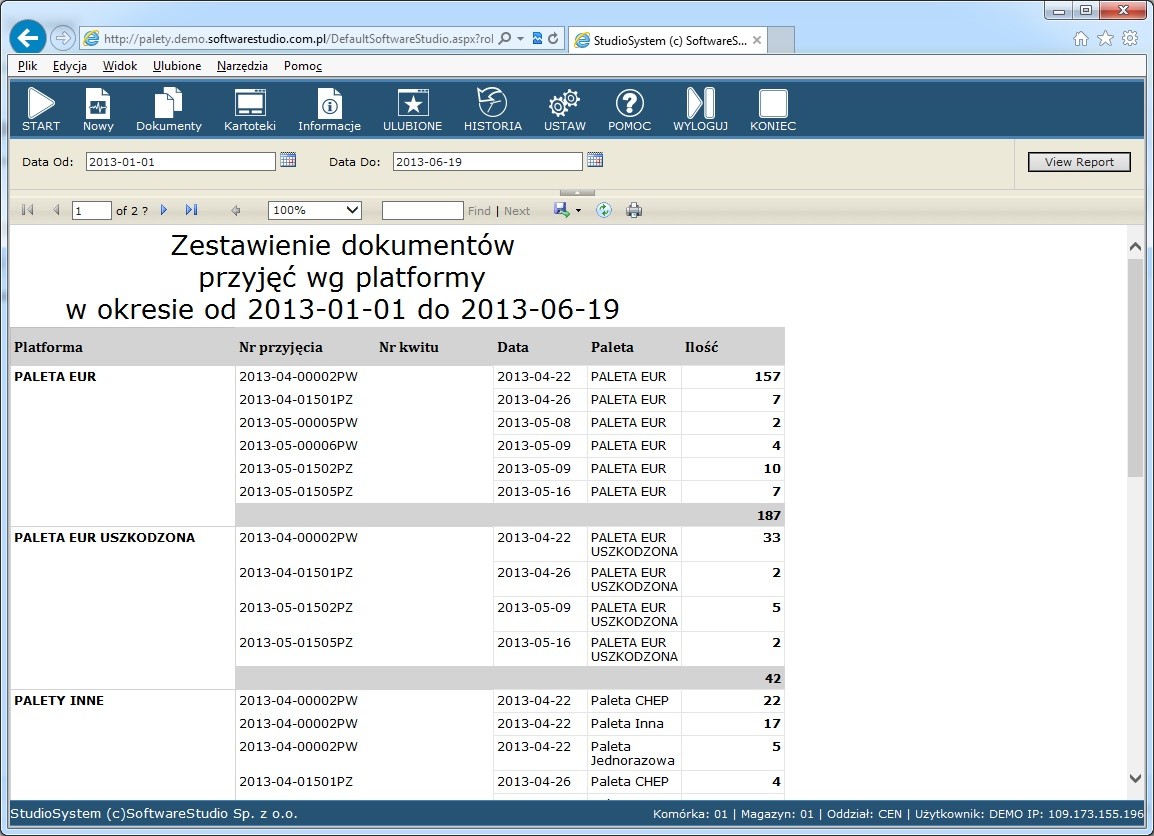Open browser home icon
The height and width of the screenshot is (836, 1154).
pyautogui.click(x=1080, y=38)
